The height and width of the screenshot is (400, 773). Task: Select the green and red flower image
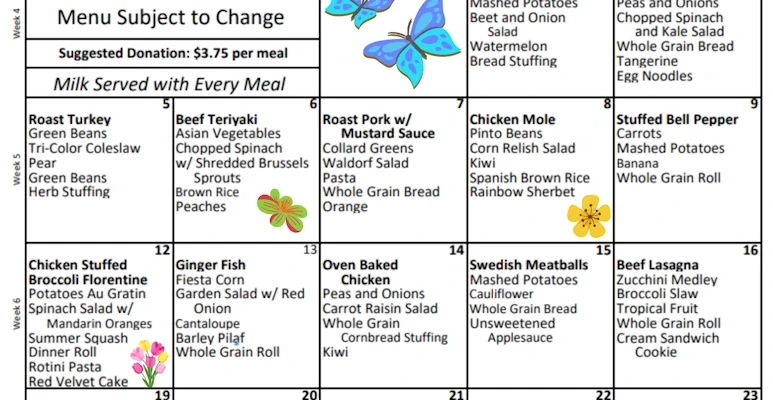(281, 209)
